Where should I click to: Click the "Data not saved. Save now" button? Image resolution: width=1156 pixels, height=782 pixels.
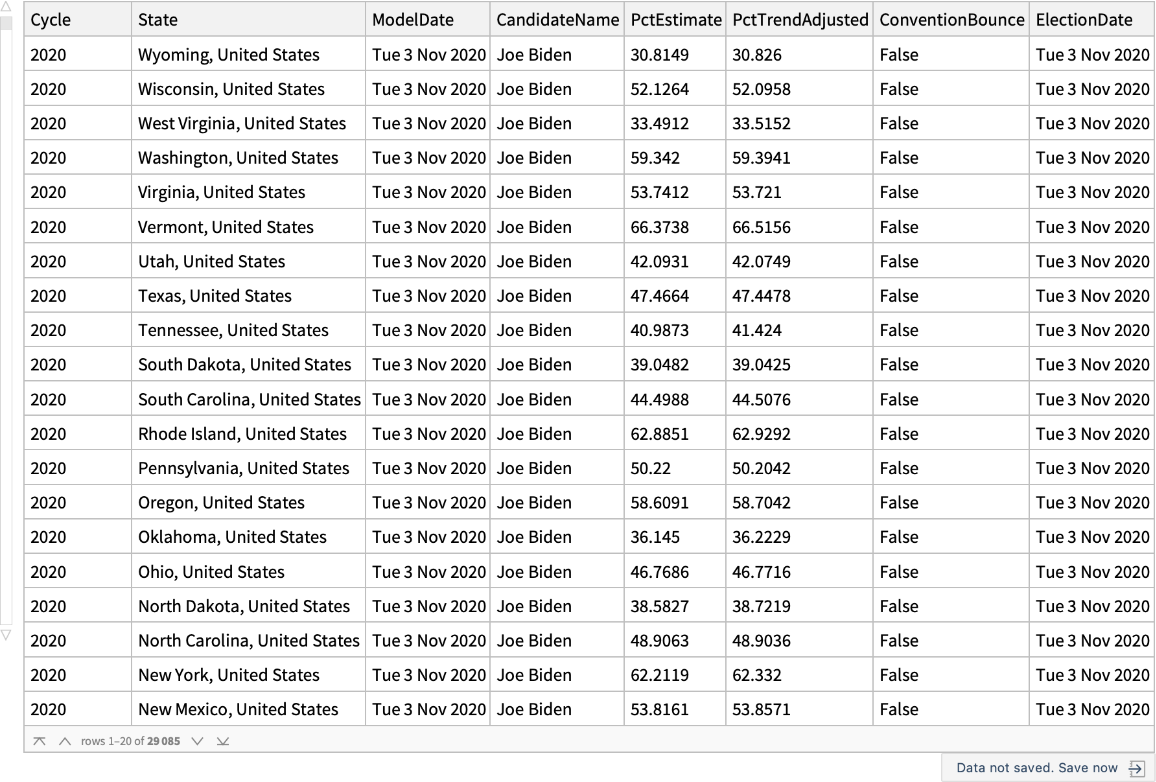(1037, 767)
